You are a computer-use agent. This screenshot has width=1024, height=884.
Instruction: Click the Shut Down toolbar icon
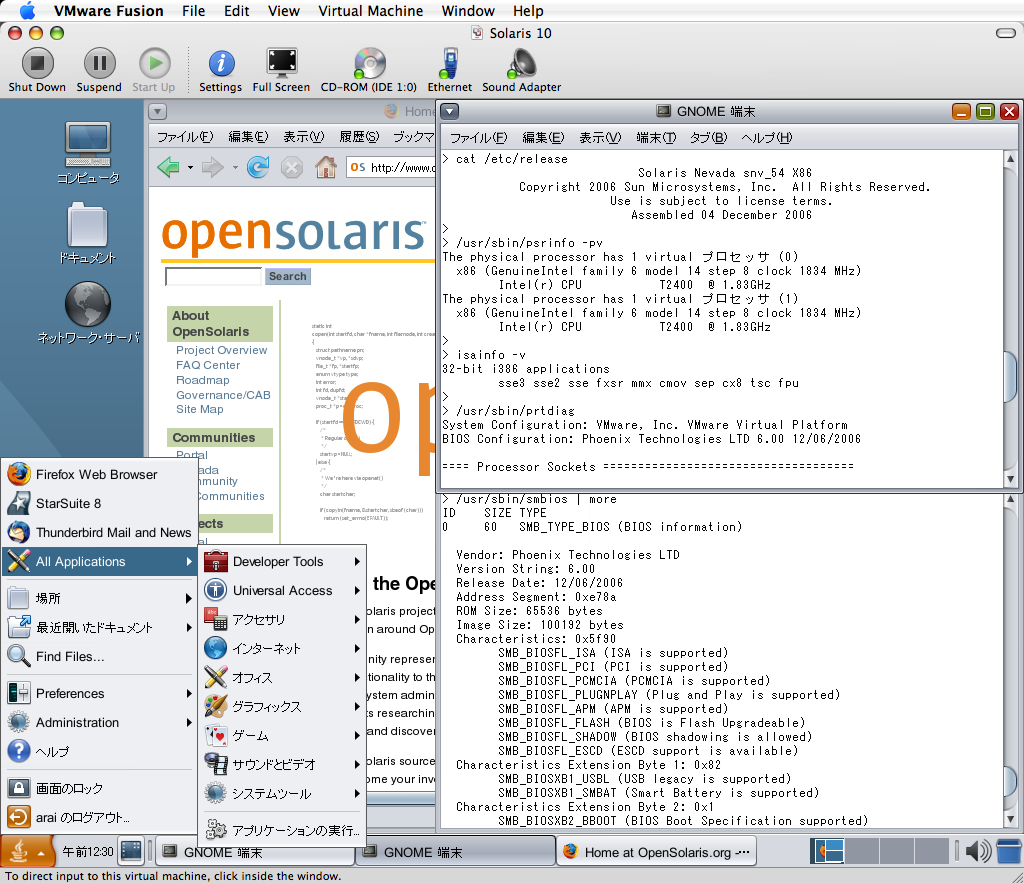[x=37, y=63]
